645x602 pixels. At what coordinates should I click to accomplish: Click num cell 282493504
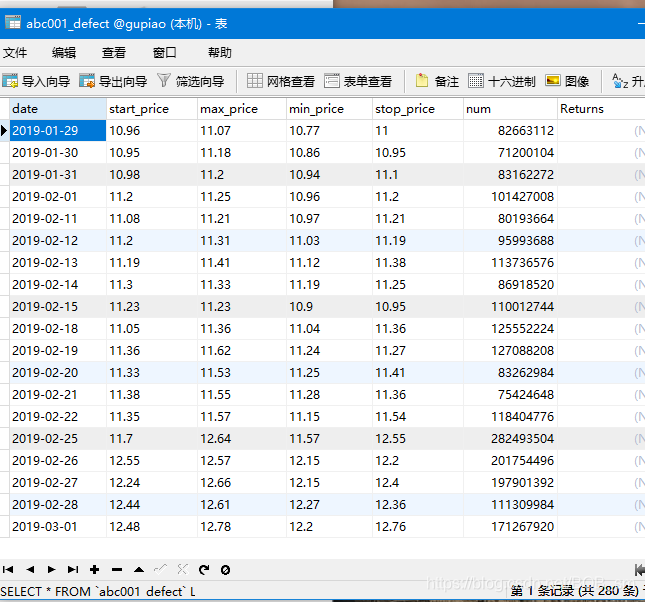510,438
